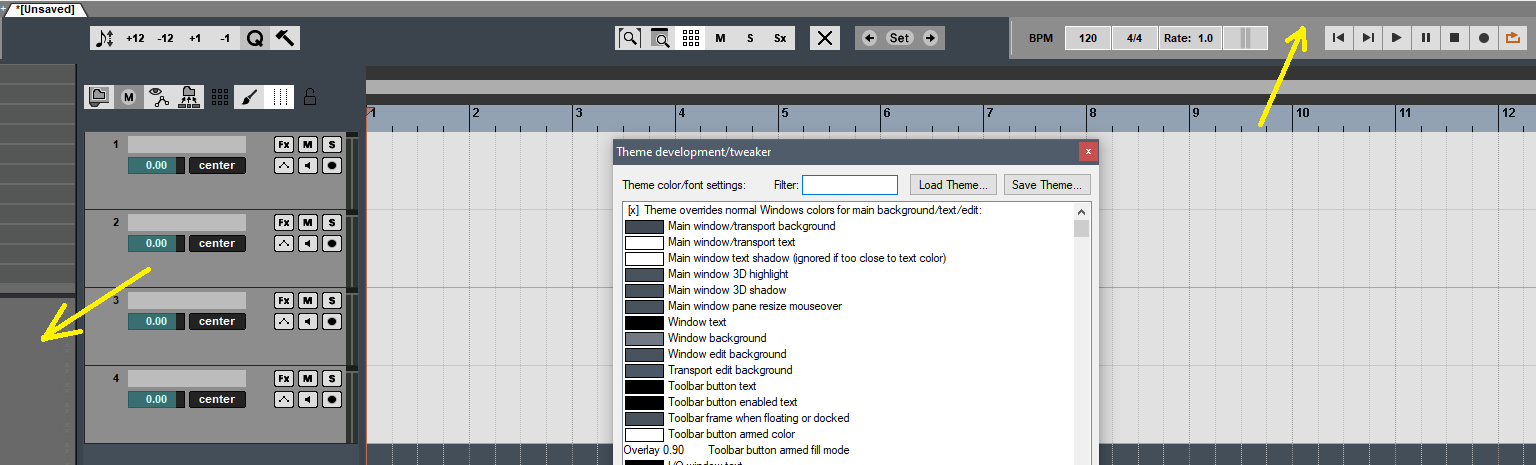Start recording with the transport Record button
Screen dimensions: 1536x465
1484,38
